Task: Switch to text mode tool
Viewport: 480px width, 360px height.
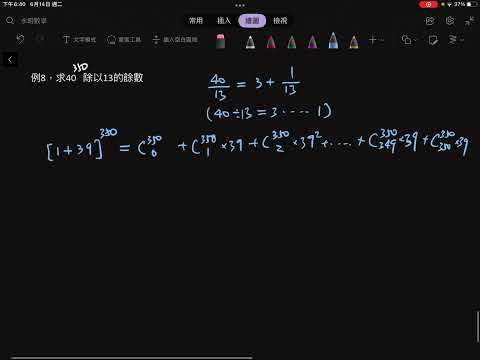Action: click(80, 40)
